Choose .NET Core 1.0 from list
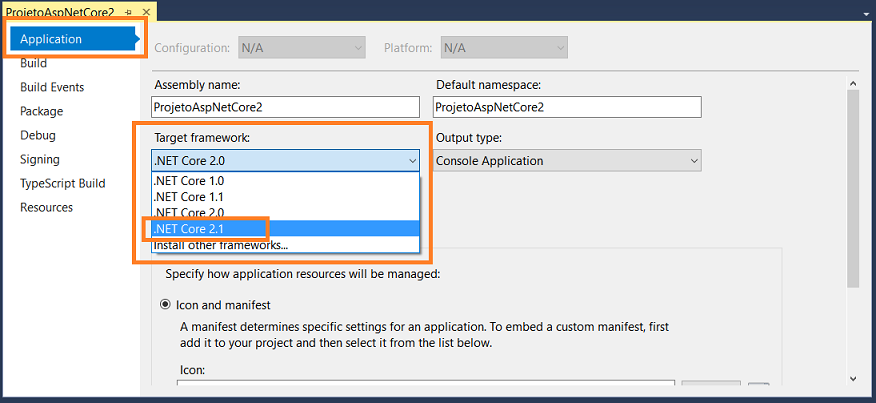This screenshot has width=876, height=403. click(285, 181)
